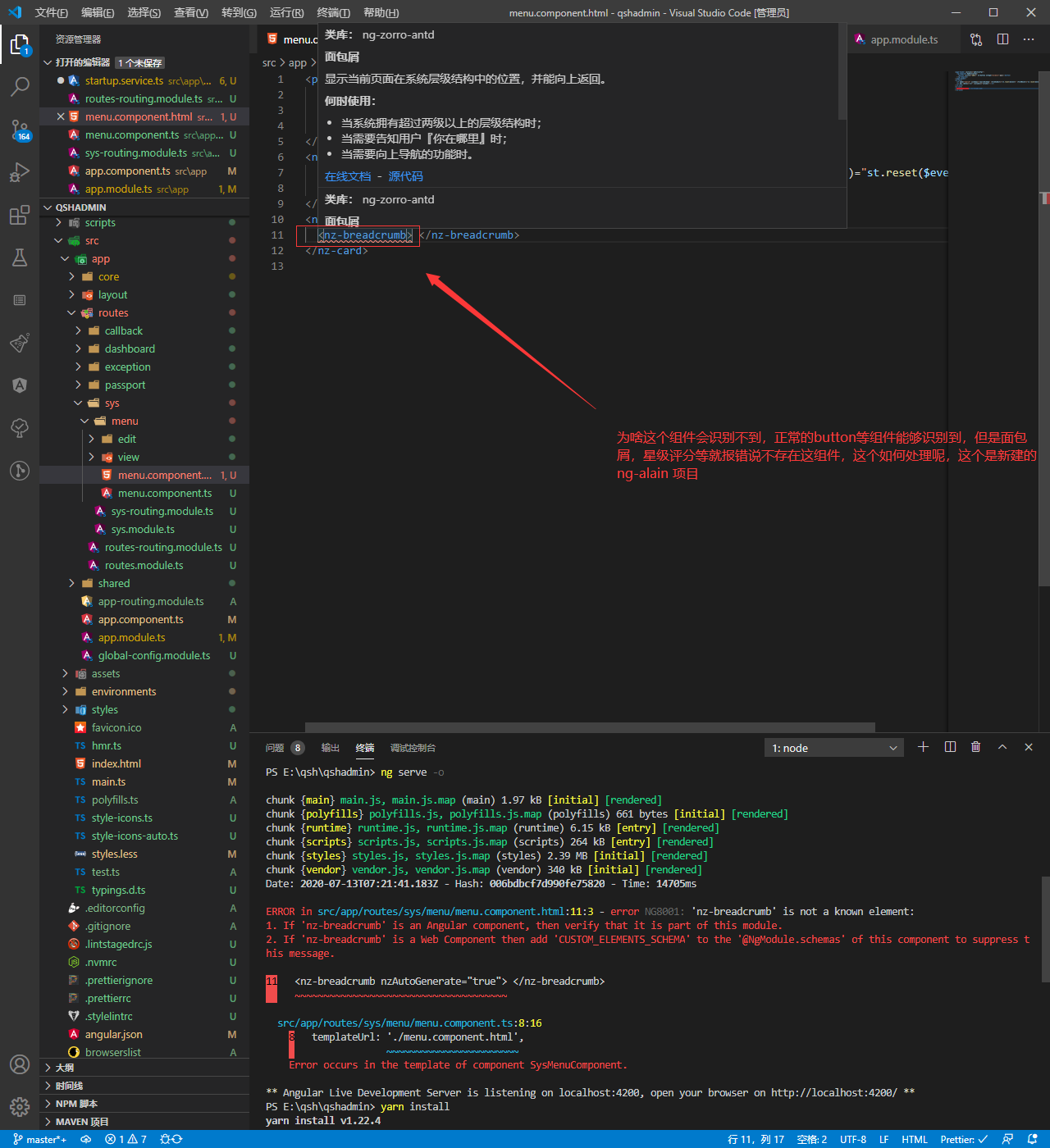This screenshot has height=1148, width=1050.
Task: Split the editor to the right
Action: 1002,39
